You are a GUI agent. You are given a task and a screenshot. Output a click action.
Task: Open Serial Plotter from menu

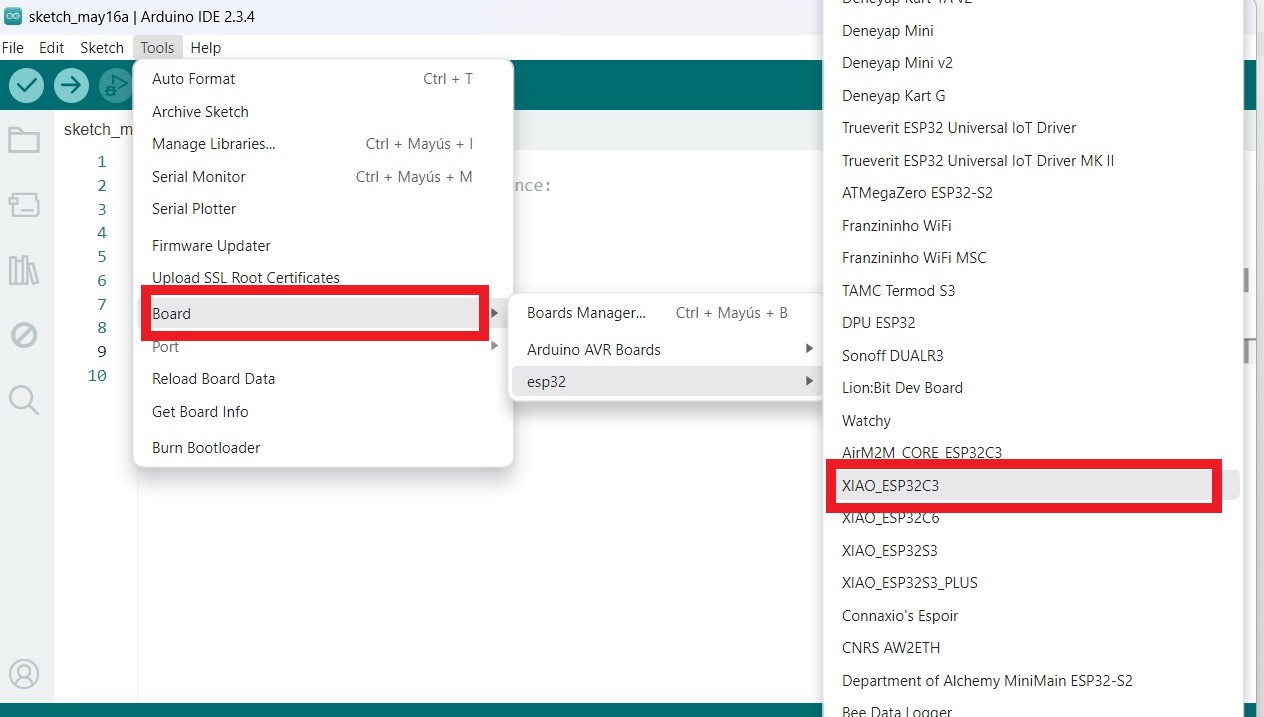(323, 209)
